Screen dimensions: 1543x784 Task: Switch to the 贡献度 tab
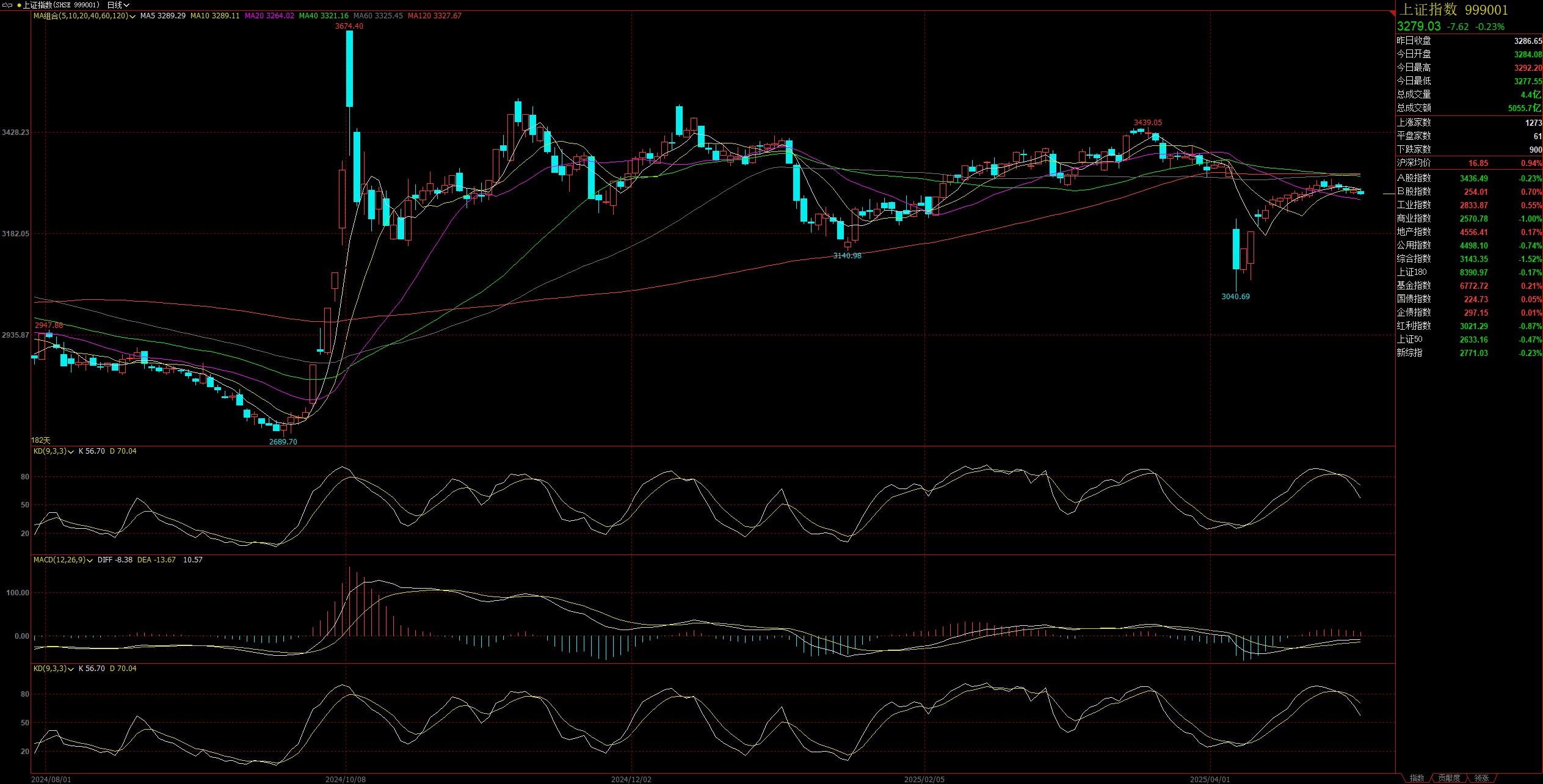coord(1448,778)
